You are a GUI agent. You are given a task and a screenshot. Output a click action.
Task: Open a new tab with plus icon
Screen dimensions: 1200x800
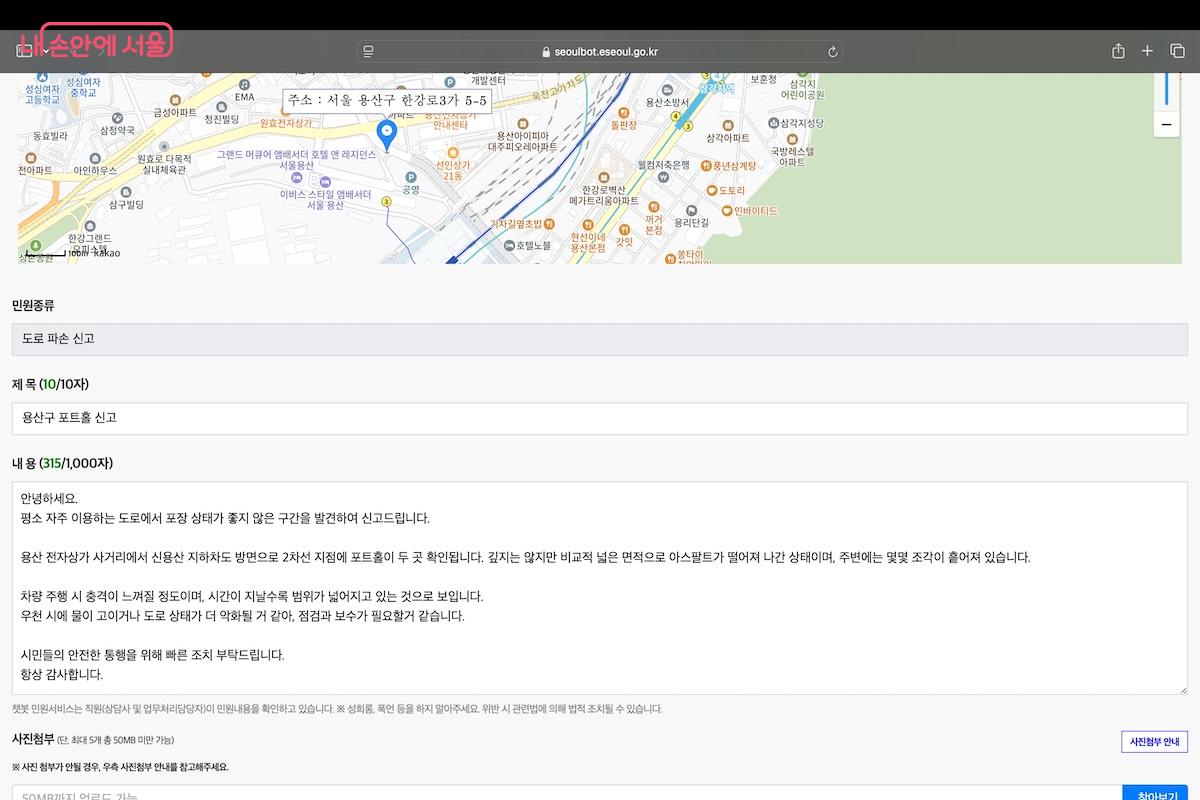[1148, 51]
